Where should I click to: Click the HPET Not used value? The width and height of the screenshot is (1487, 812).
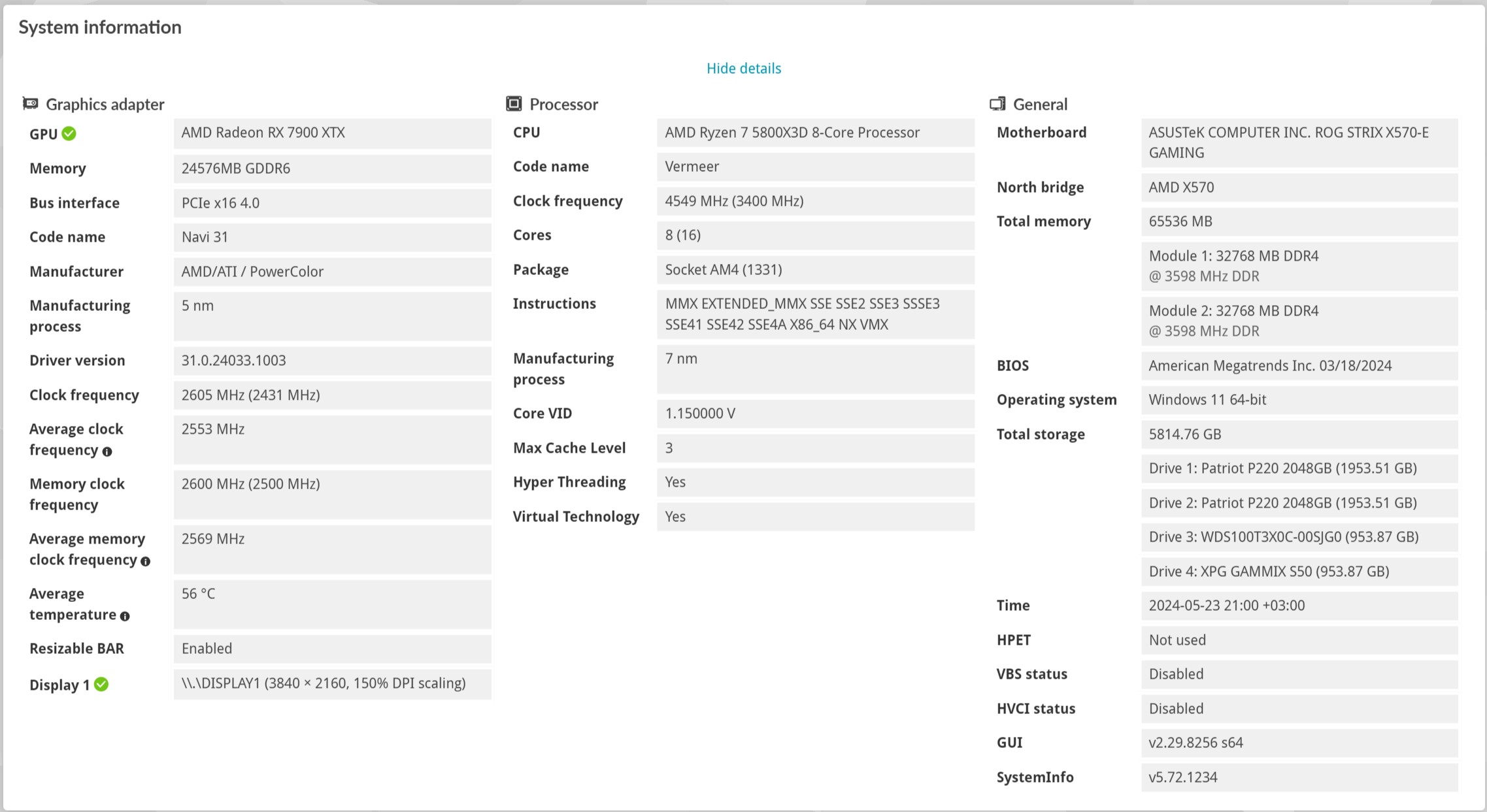click(1299, 640)
